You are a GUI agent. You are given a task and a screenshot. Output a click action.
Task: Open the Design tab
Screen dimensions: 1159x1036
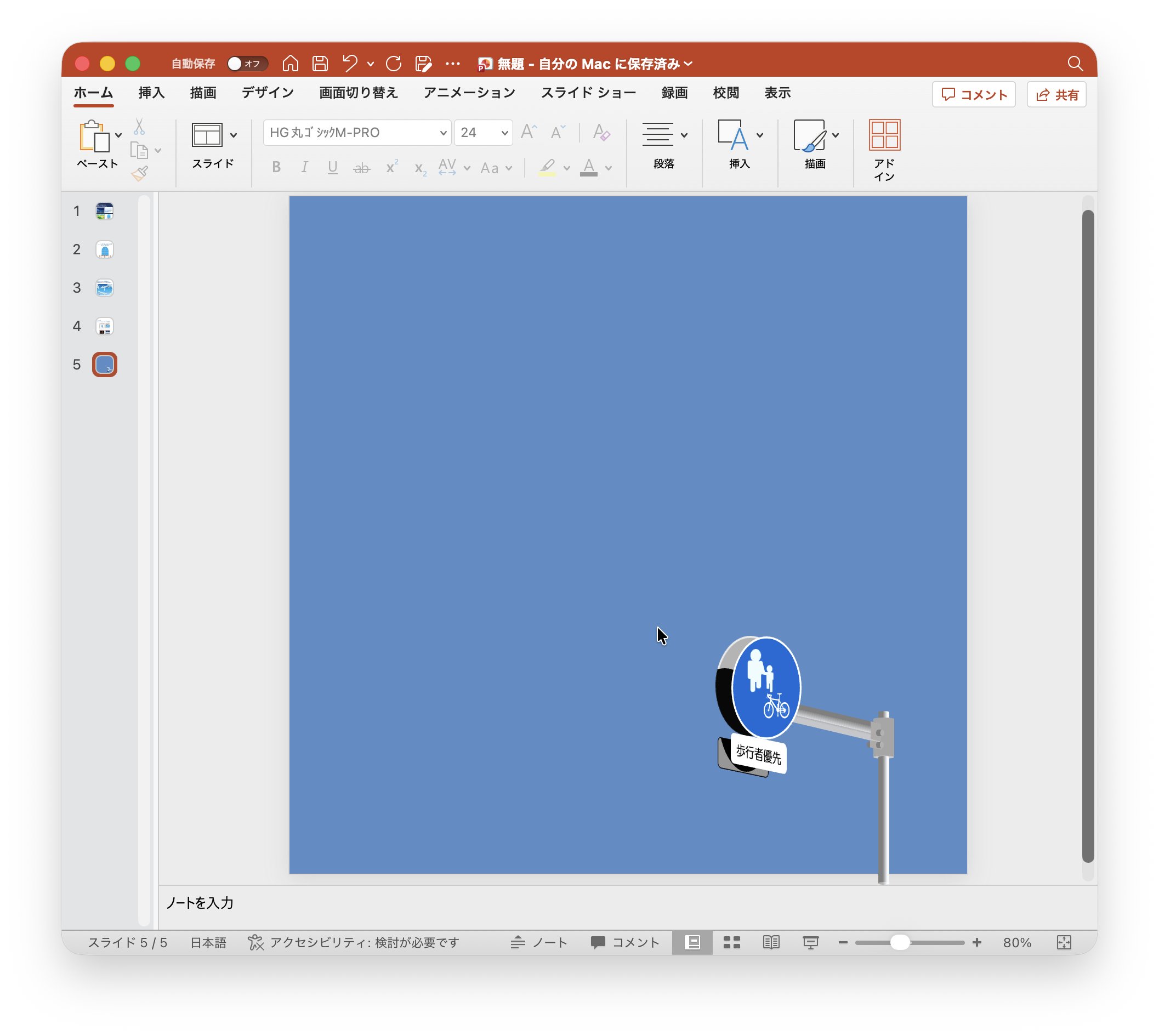[x=267, y=93]
